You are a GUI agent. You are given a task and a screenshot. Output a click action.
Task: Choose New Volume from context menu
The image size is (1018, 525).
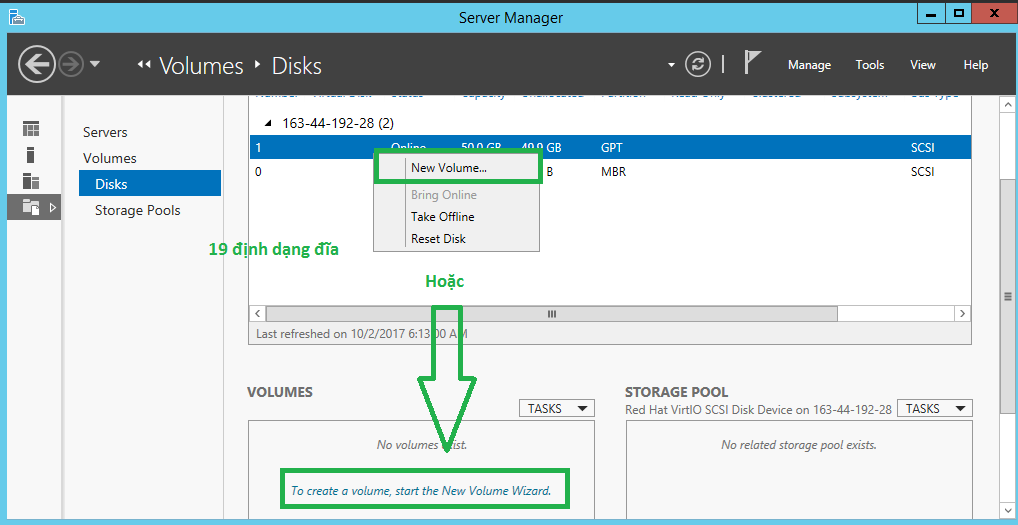pos(449,168)
